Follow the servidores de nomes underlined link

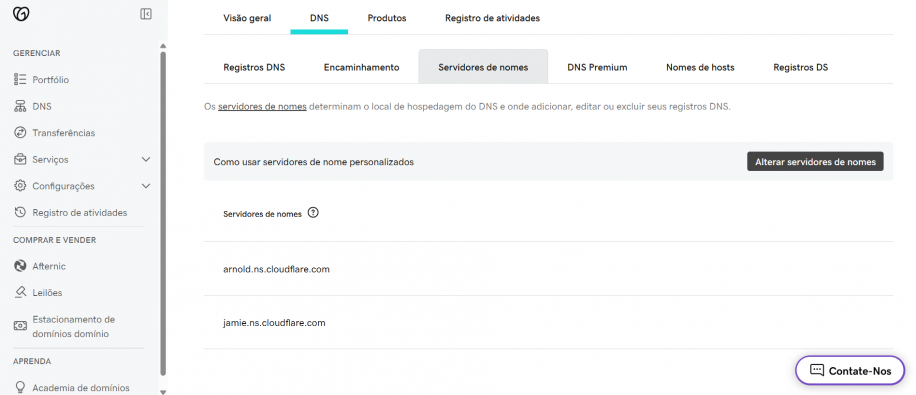[262, 107]
